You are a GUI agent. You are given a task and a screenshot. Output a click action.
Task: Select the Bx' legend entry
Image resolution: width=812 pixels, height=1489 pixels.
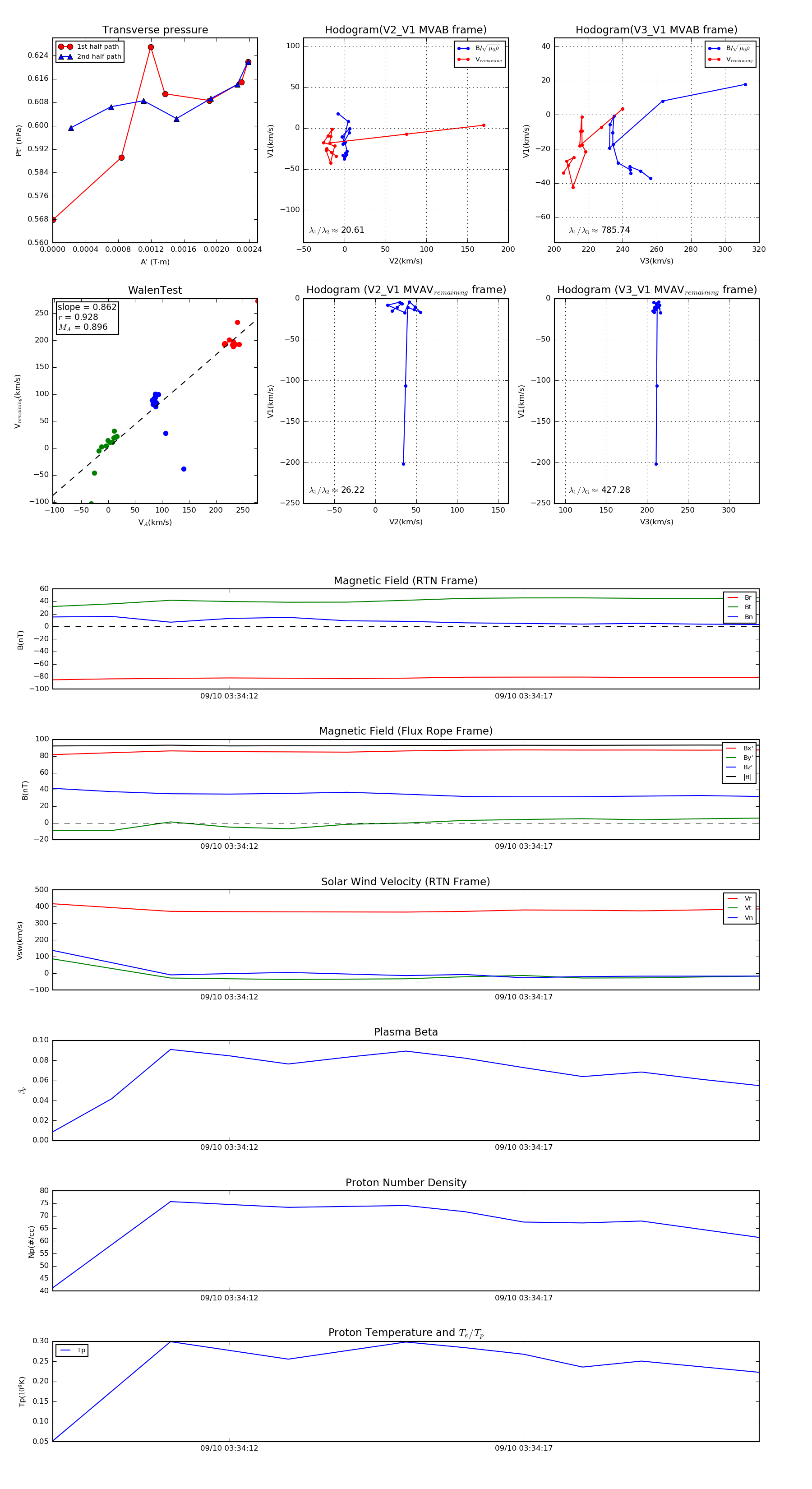739,749
